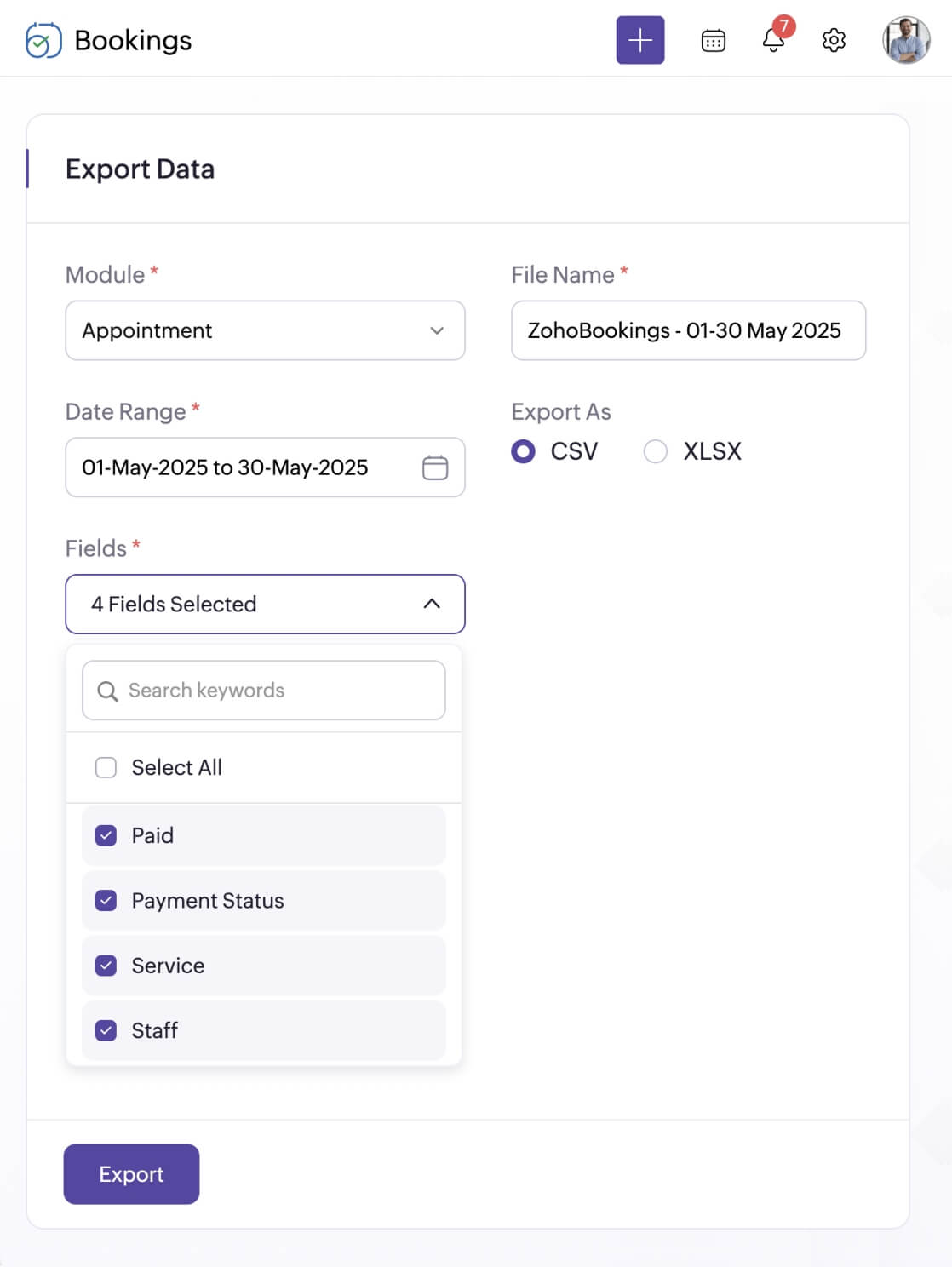Screen dimensions: 952x1267
Task: Open the Date Range calendar picker icon
Action: (x=435, y=467)
